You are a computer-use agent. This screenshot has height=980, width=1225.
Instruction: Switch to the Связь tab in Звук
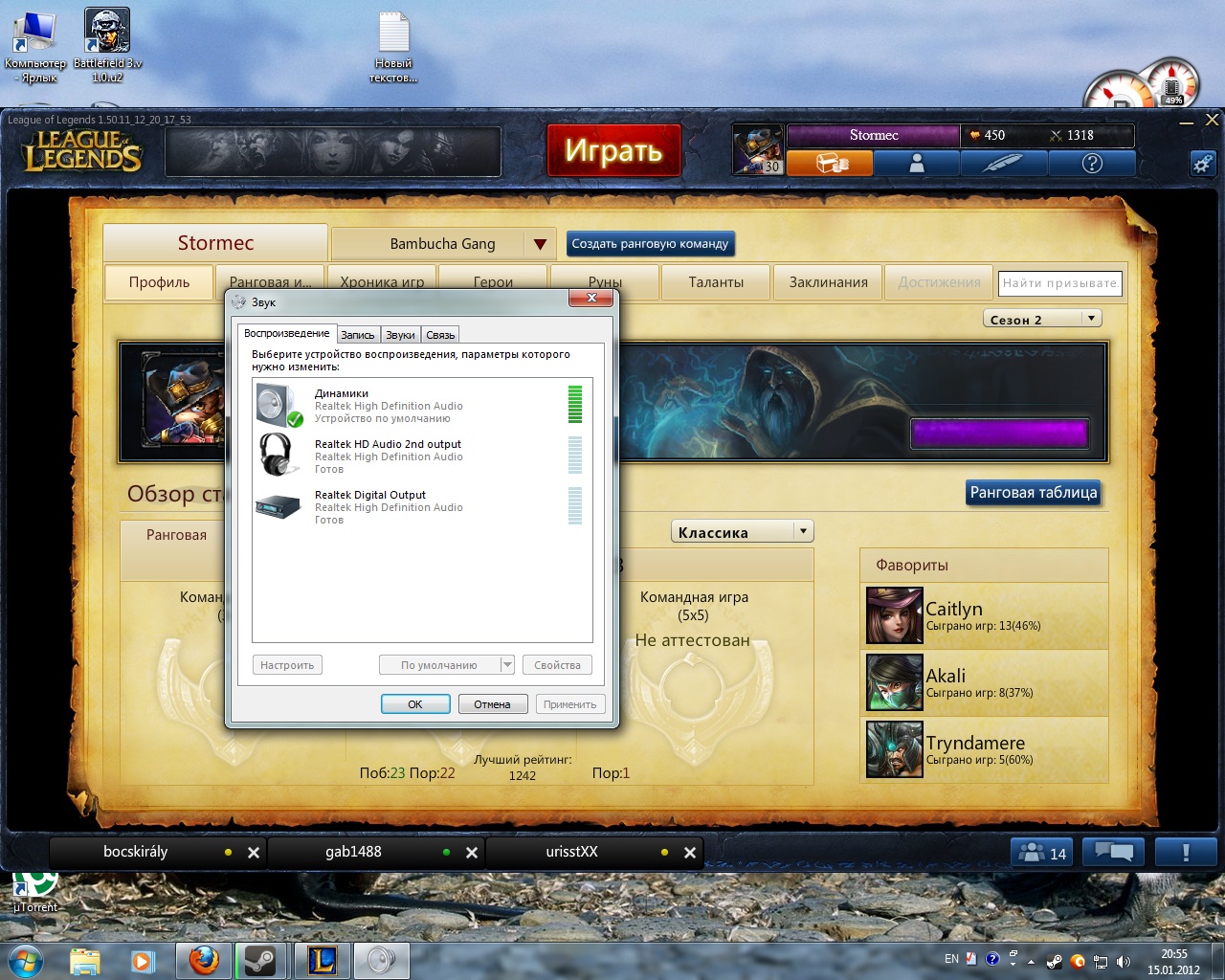(x=440, y=335)
